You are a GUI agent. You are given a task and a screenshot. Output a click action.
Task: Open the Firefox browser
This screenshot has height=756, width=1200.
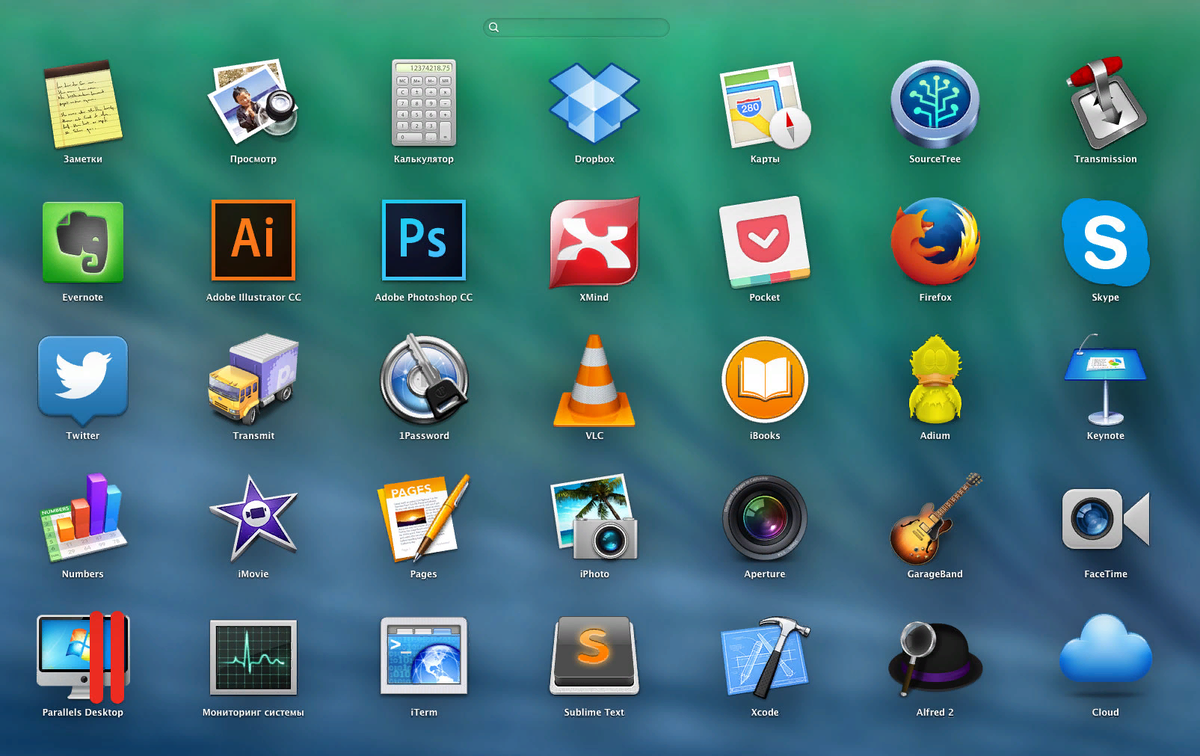[x=935, y=242]
